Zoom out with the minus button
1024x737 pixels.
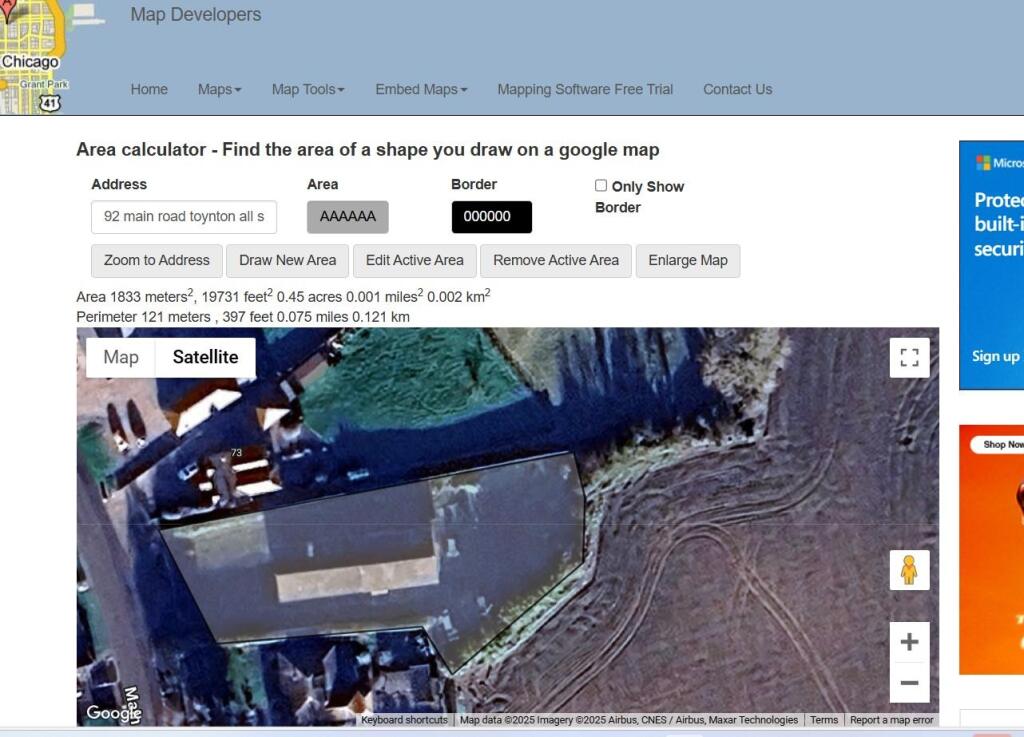909,683
